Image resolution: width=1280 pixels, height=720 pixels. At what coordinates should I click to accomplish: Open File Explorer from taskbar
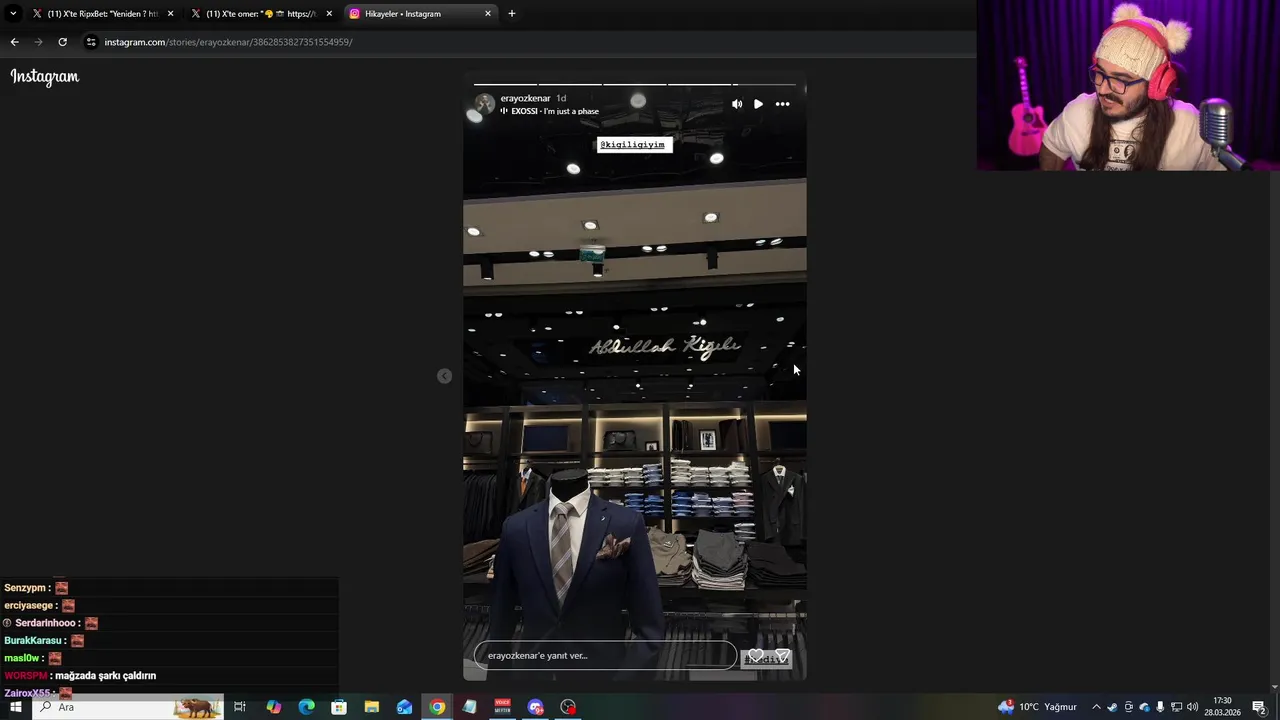click(371, 707)
